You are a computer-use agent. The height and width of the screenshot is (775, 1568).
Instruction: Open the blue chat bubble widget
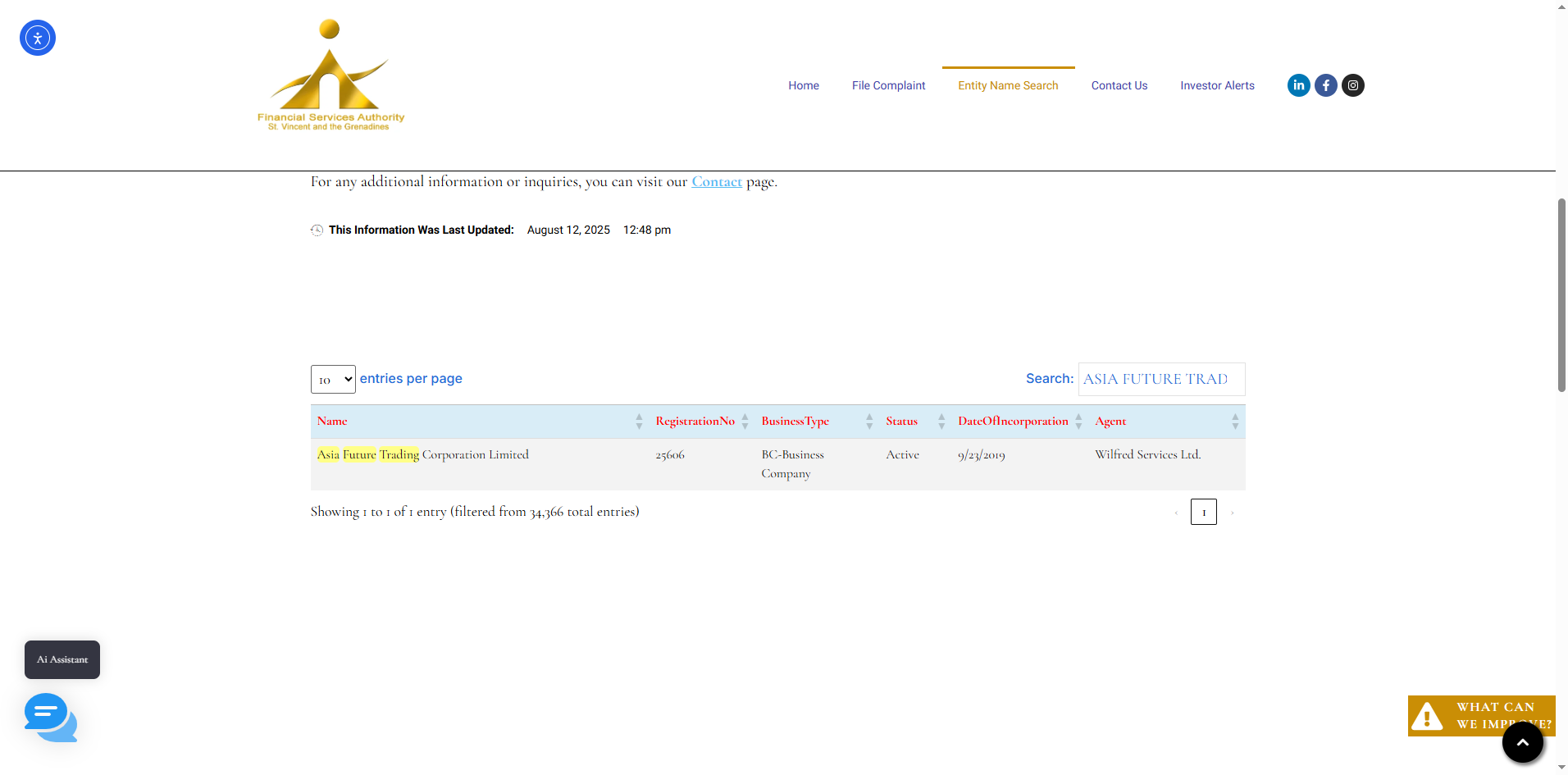(50, 717)
